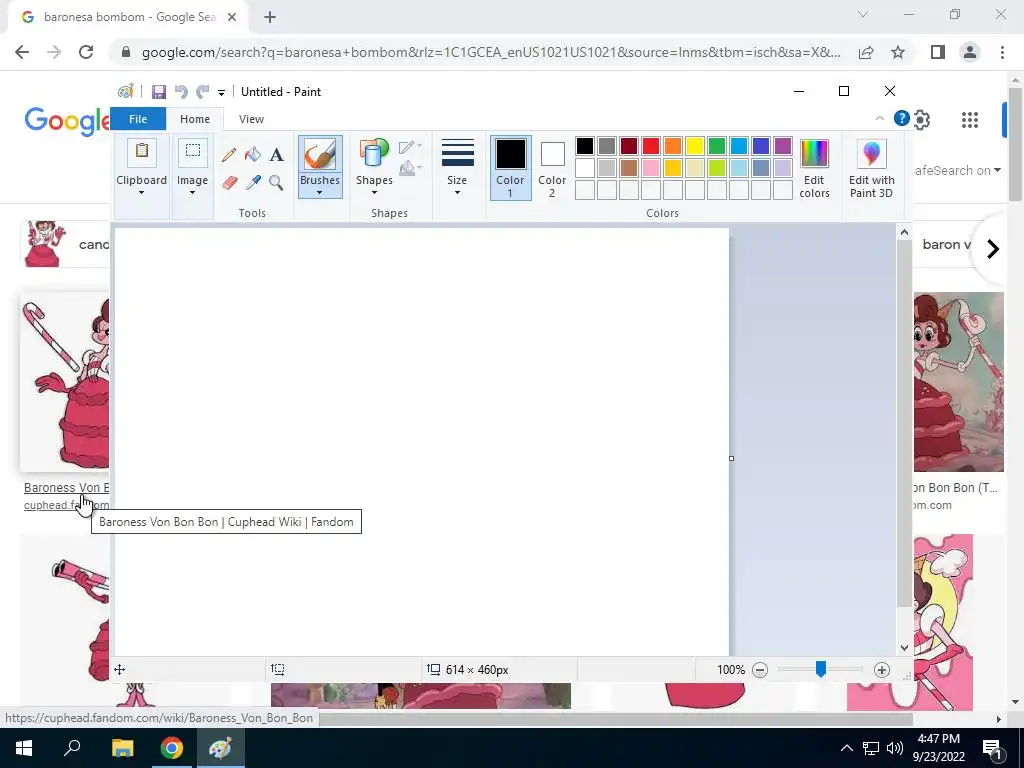1024x768 pixels.
Task: Click the Clipboard paste icon
Action: [x=142, y=153]
